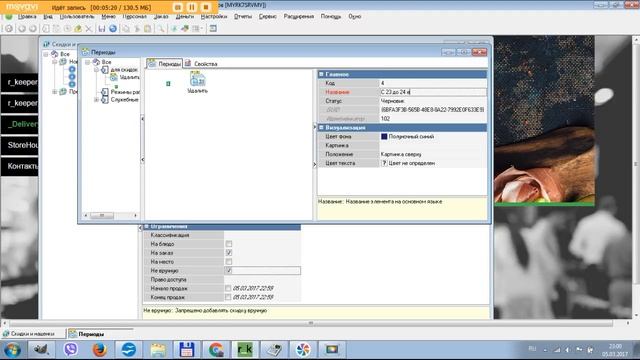640x360 pixels.
Task: Toggle the На место checkbox
Action: pyautogui.click(x=229, y=262)
